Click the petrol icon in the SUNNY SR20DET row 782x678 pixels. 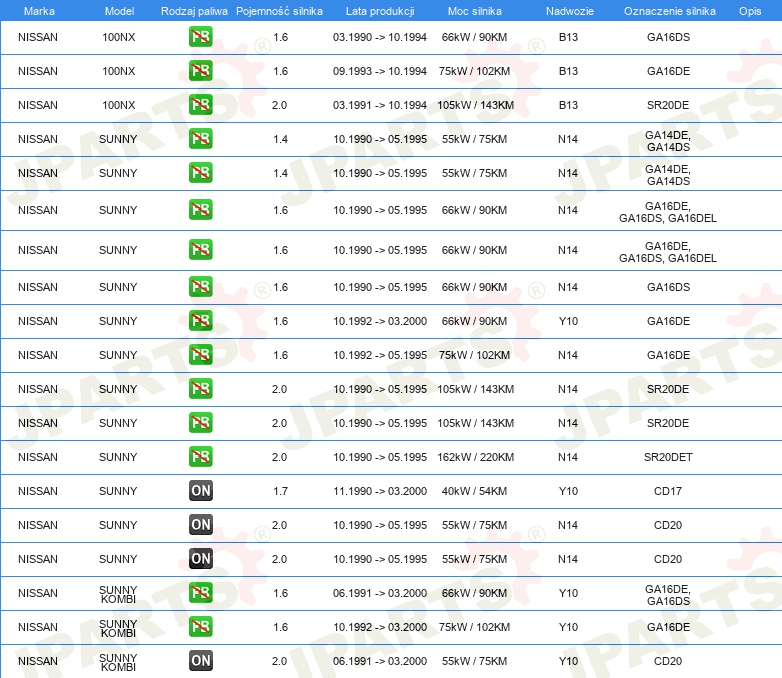point(200,457)
